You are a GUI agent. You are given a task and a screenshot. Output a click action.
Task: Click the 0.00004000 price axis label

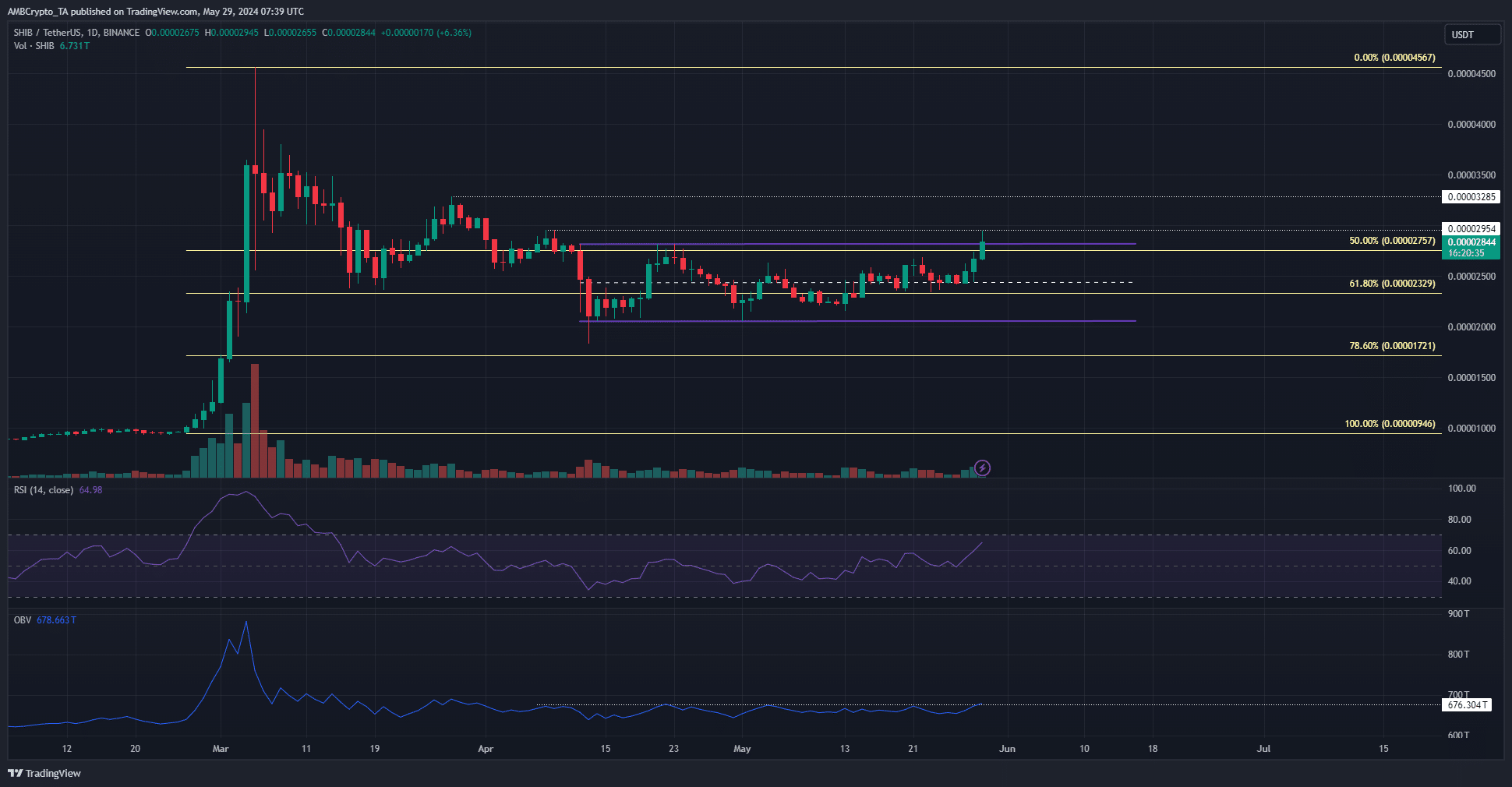(1471, 125)
